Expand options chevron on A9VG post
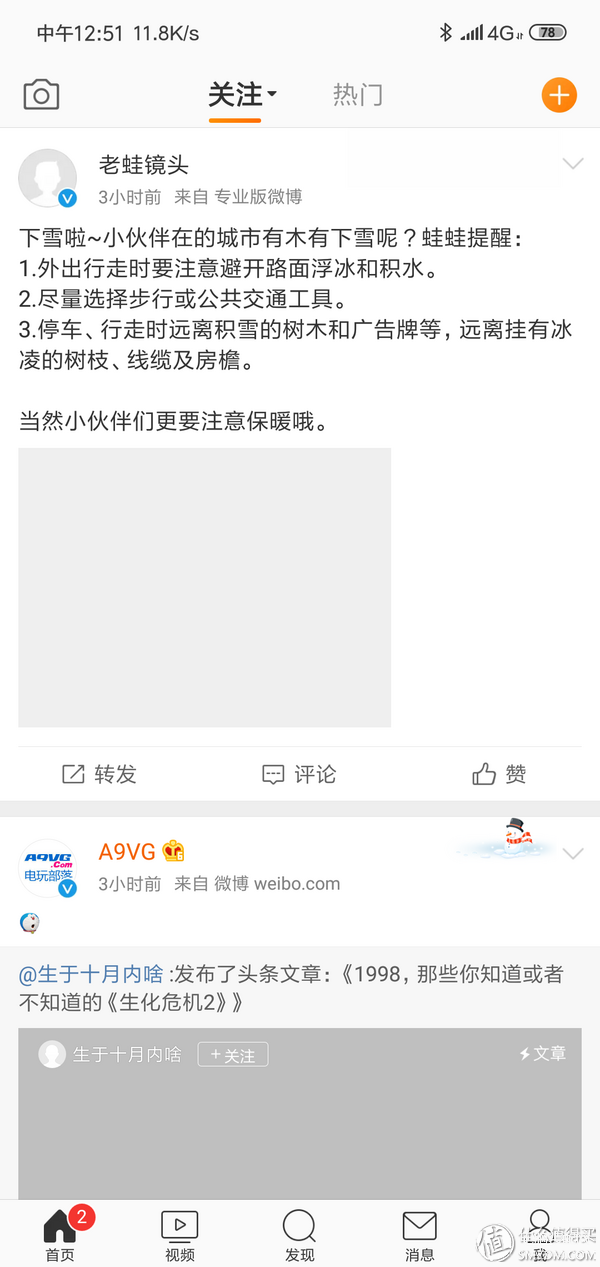Viewport: 600px width, 1267px height. [x=572, y=853]
